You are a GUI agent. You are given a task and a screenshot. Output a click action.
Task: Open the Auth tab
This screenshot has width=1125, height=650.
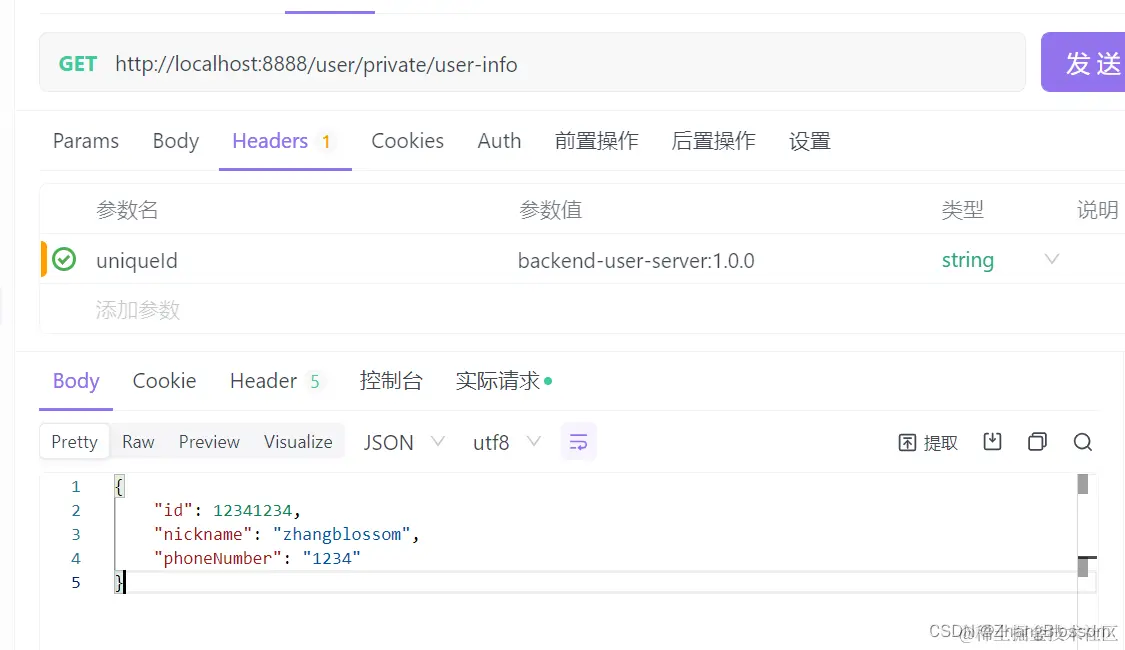click(499, 141)
